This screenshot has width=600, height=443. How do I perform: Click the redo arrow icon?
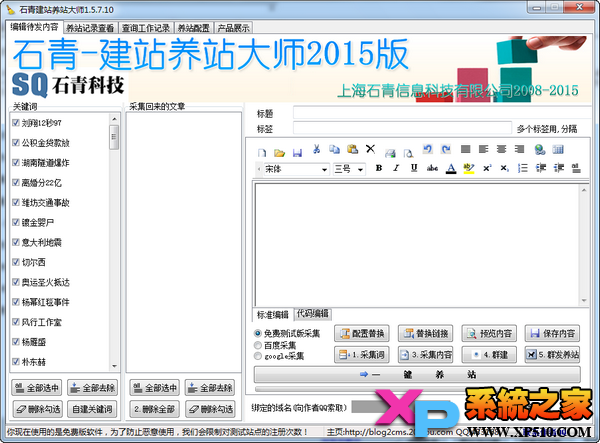point(446,149)
